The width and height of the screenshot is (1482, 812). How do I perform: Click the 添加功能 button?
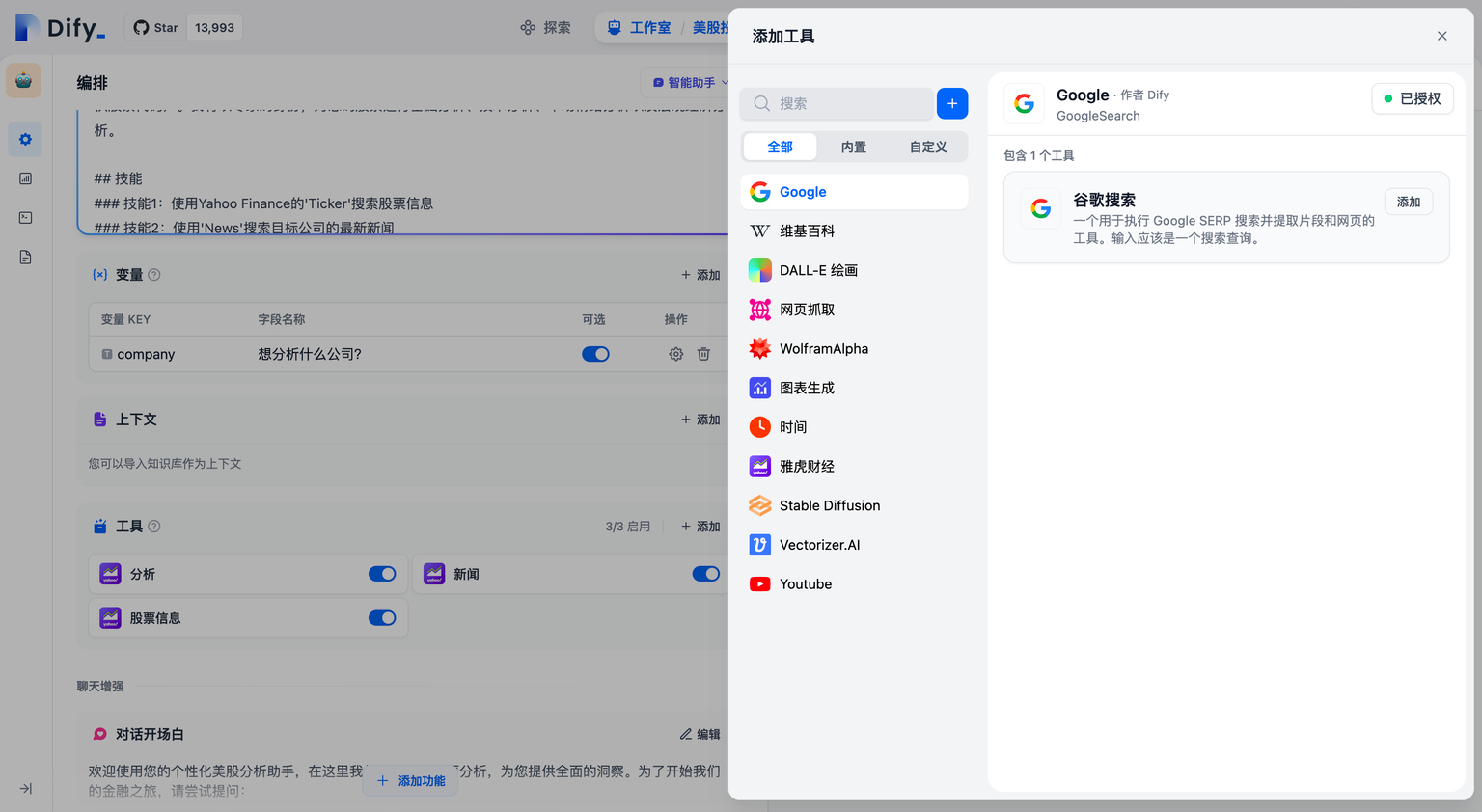tap(411, 780)
